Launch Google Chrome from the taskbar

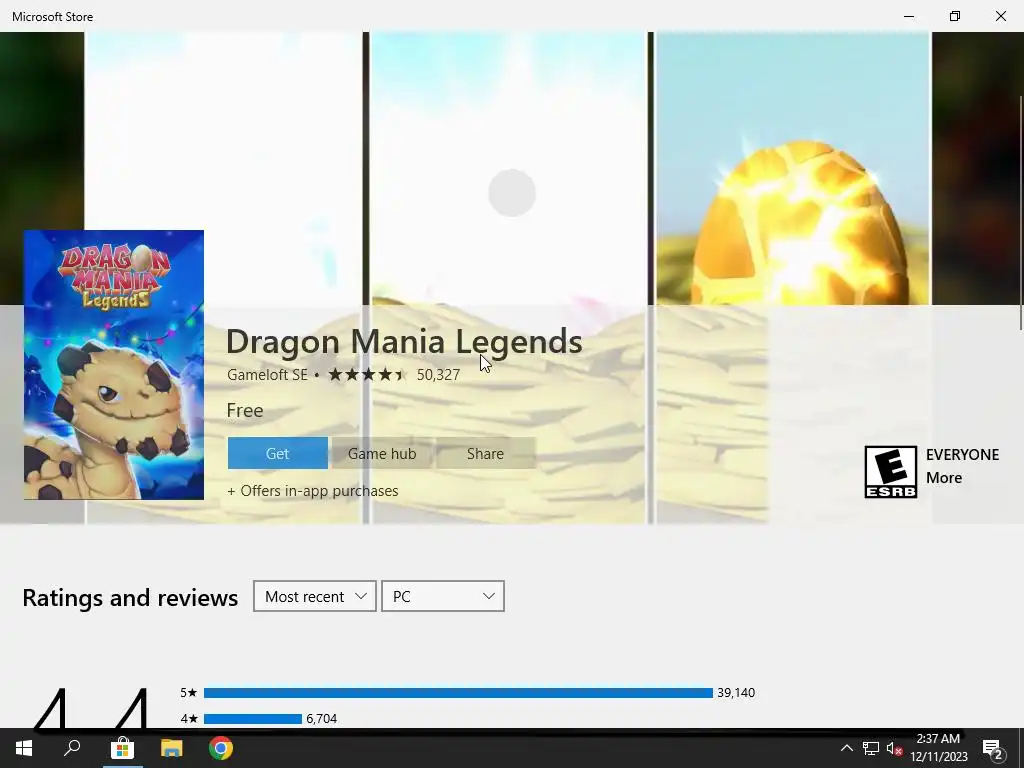tap(221, 748)
